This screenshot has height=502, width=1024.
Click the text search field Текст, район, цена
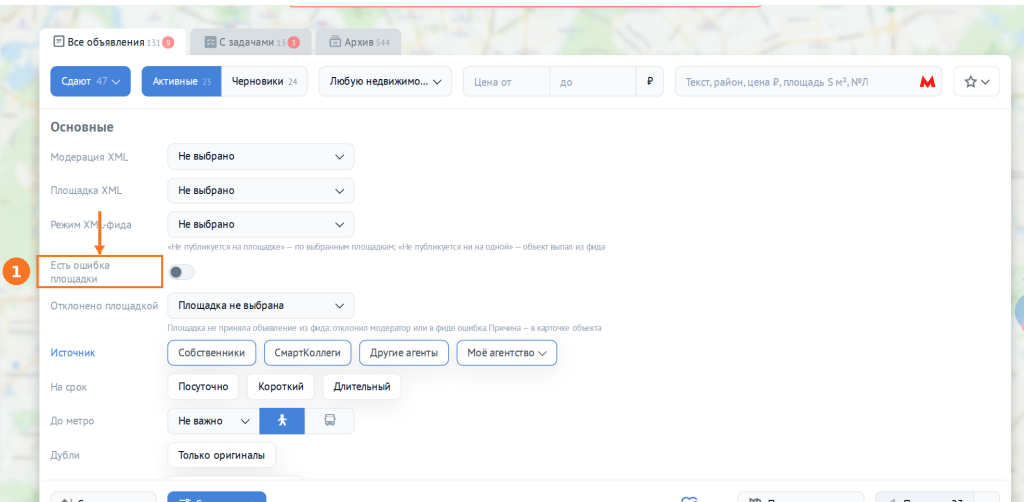(808, 82)
